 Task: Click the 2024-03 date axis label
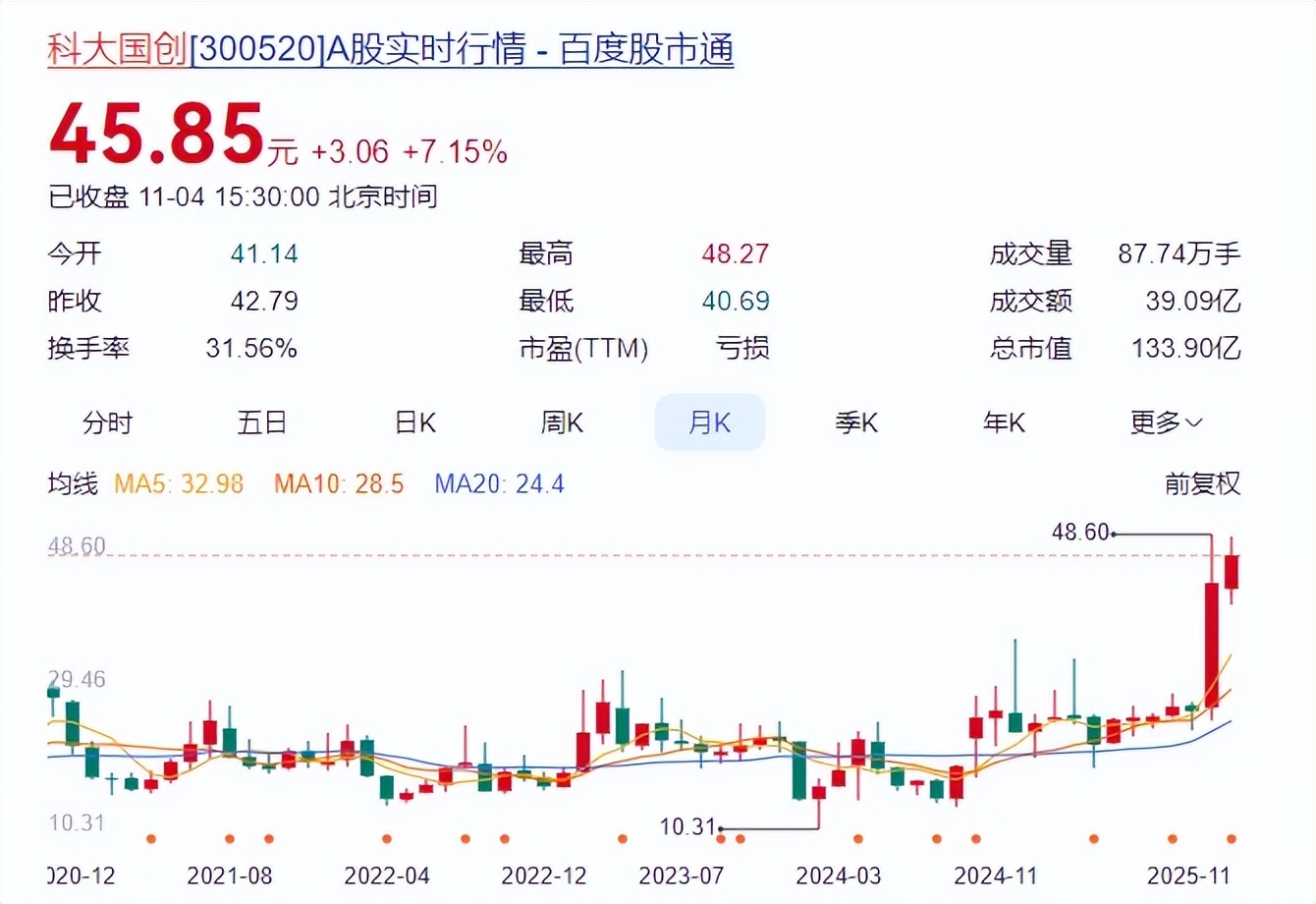coord(839,876)
